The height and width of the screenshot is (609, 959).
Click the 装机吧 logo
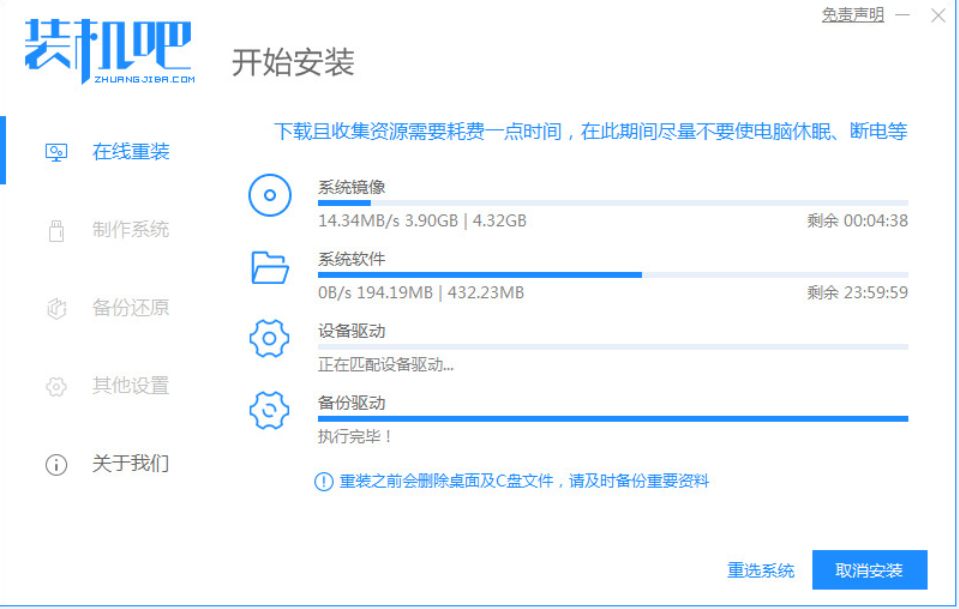click(108, 50)
